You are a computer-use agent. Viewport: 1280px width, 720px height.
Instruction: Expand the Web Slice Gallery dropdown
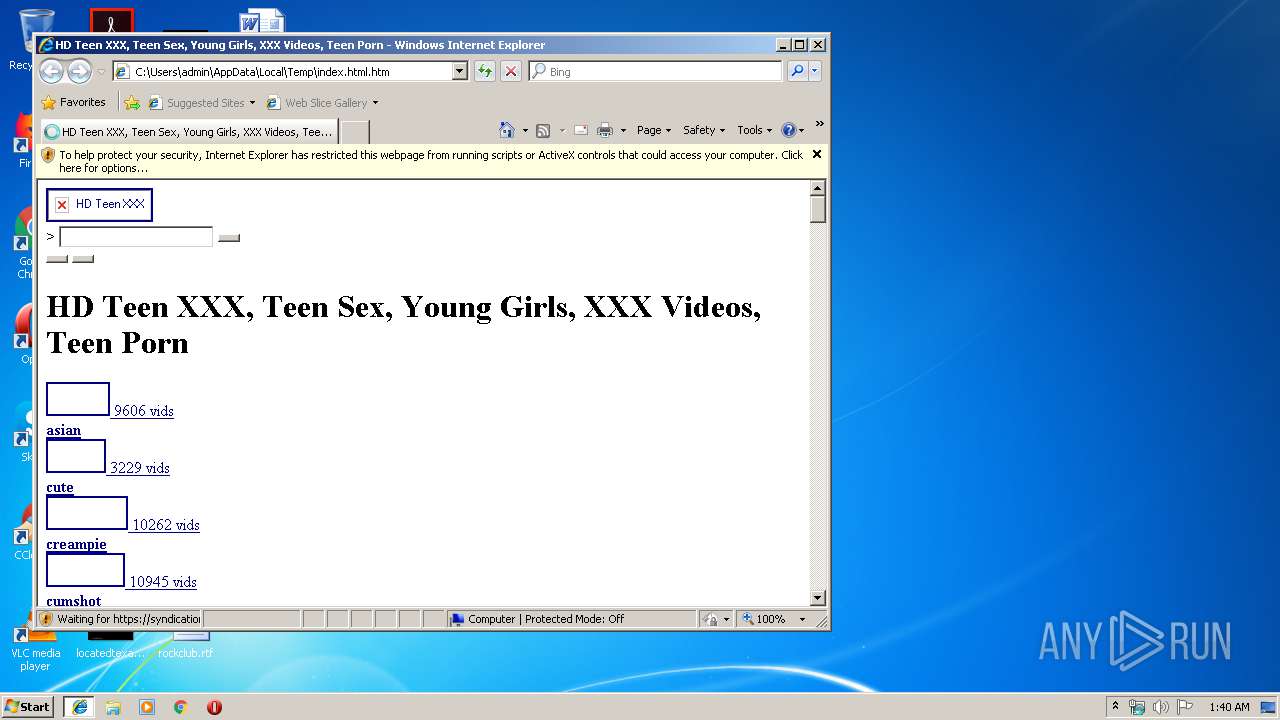pyautogui.click(x=375, y=103)
